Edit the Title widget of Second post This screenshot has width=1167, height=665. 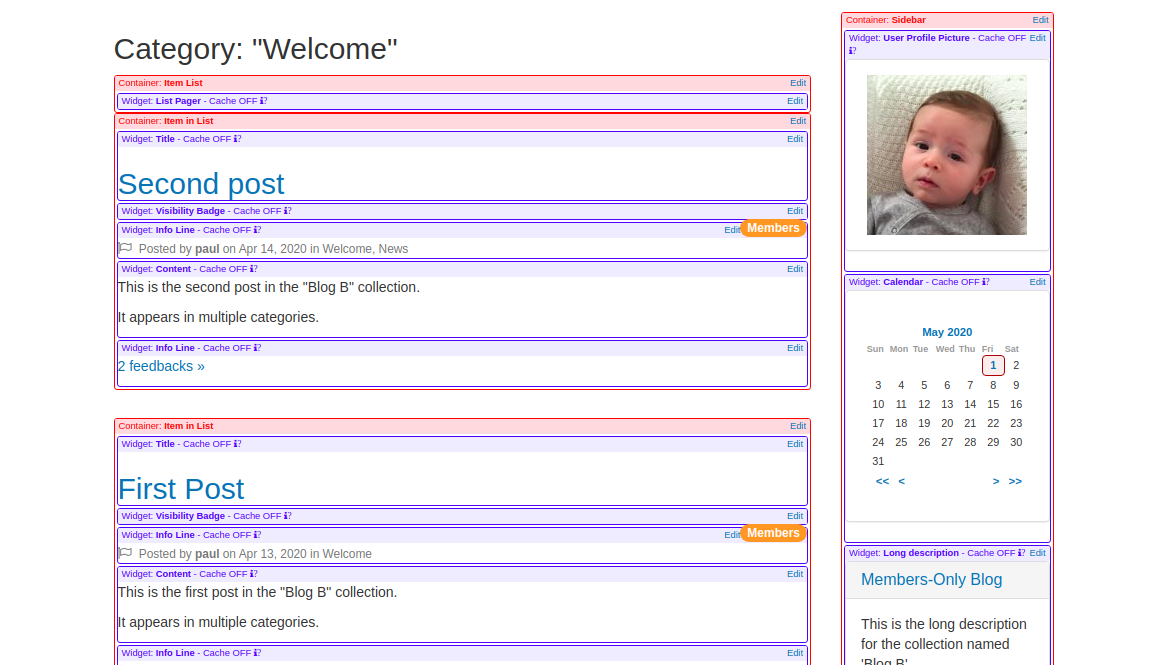[795, 139]
